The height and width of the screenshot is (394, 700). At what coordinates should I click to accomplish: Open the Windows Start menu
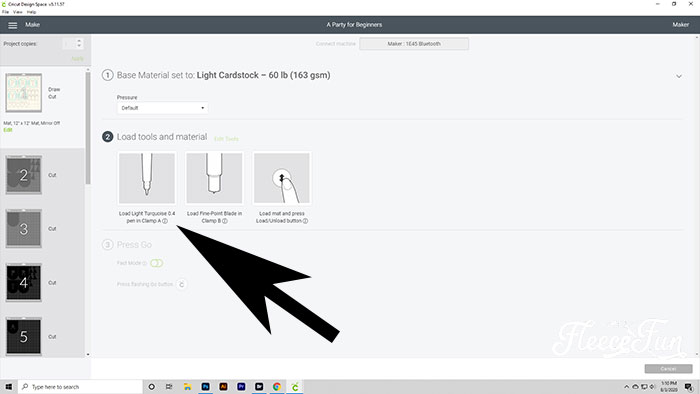pos(8,387)
